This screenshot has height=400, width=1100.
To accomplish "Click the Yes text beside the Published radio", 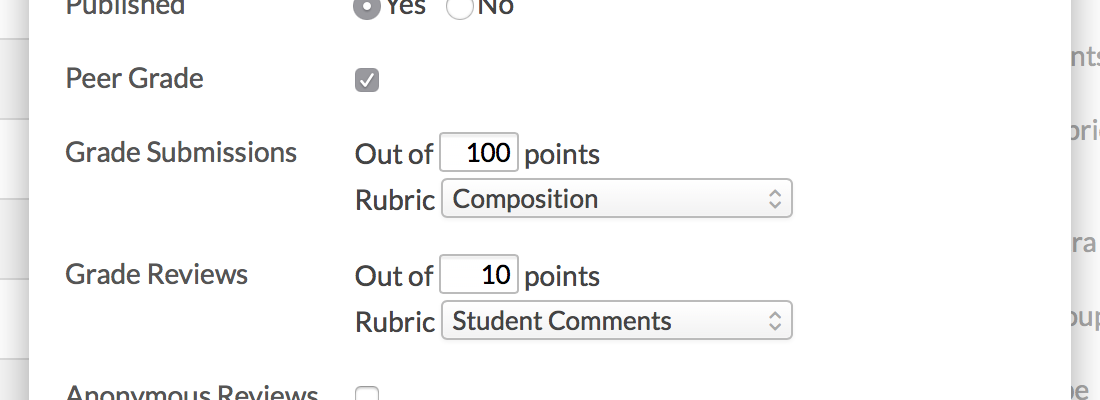I will (405, 6).
